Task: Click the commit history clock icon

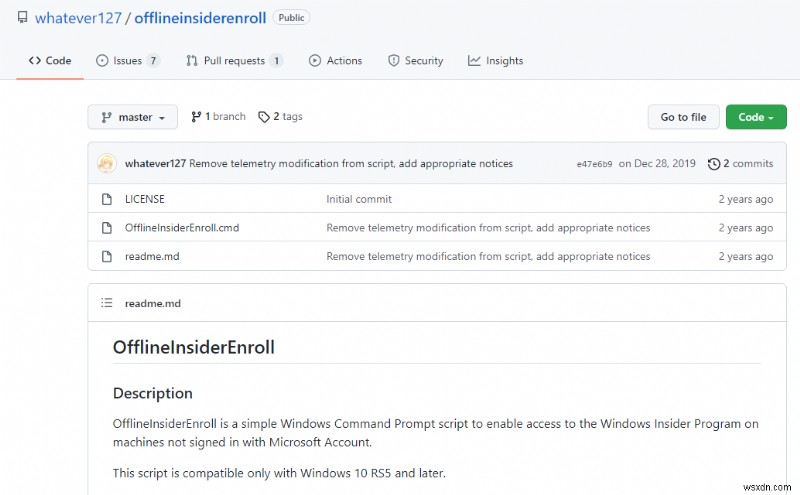Action: (713, 164)
